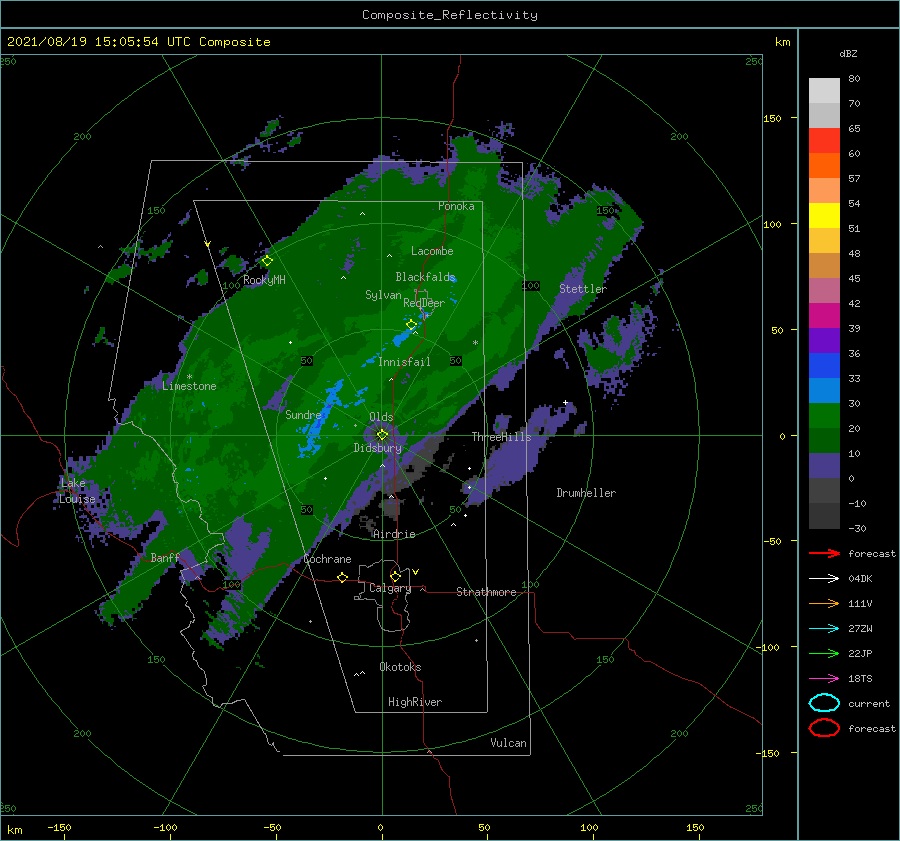Select the orange 111V arrow icon
900x841 pixels.
point(824,603)
